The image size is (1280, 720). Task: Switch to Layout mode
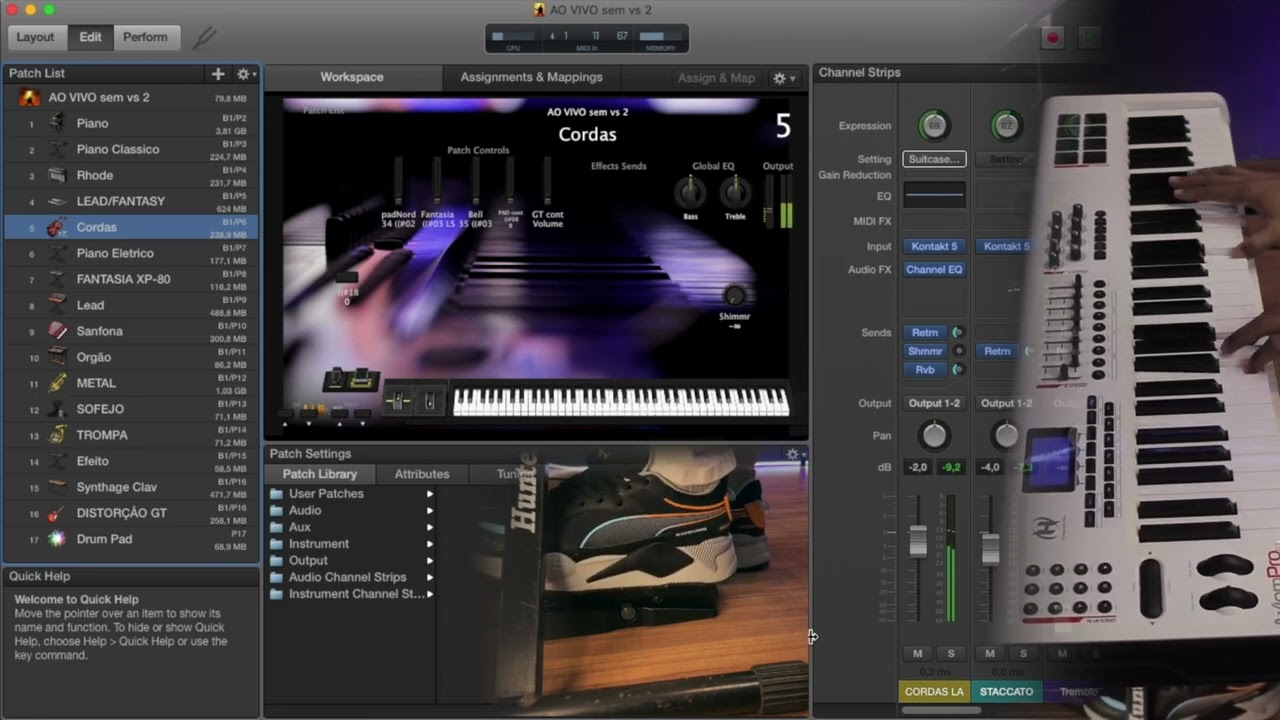pyautogui.click(x=35, y=37)
